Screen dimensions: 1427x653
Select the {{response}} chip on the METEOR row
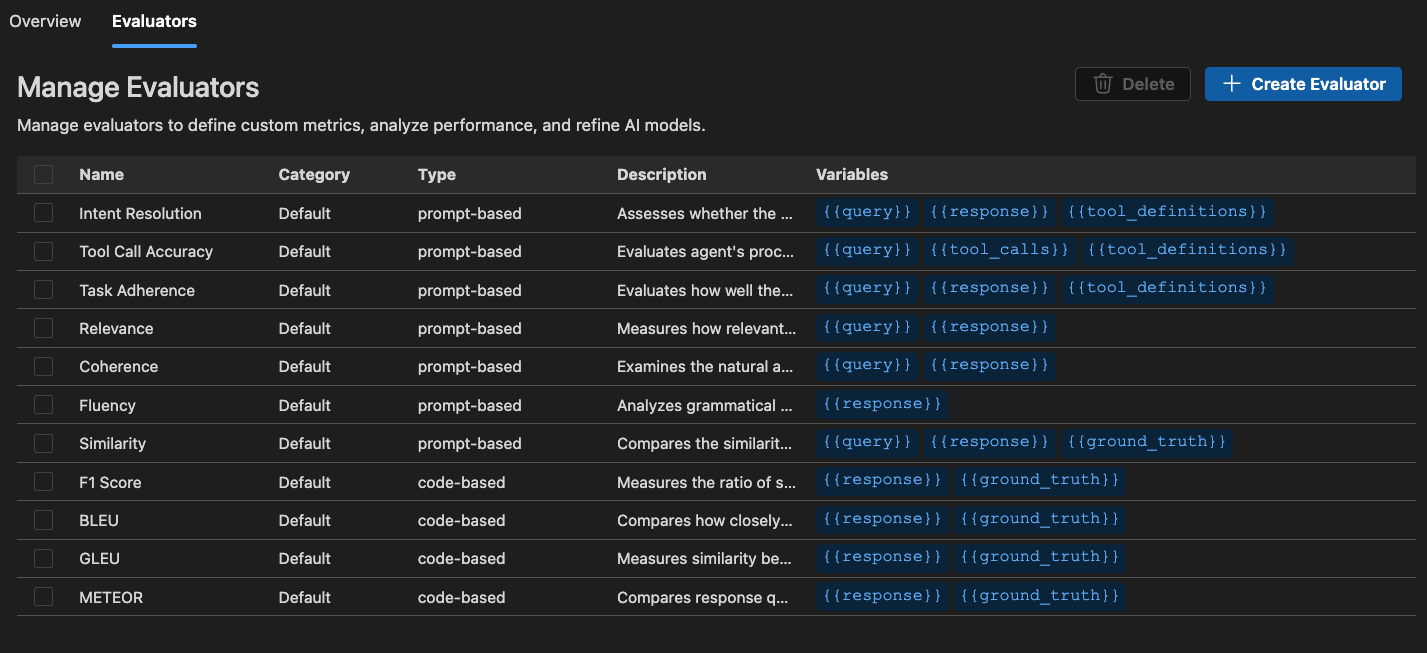(883, 595)
